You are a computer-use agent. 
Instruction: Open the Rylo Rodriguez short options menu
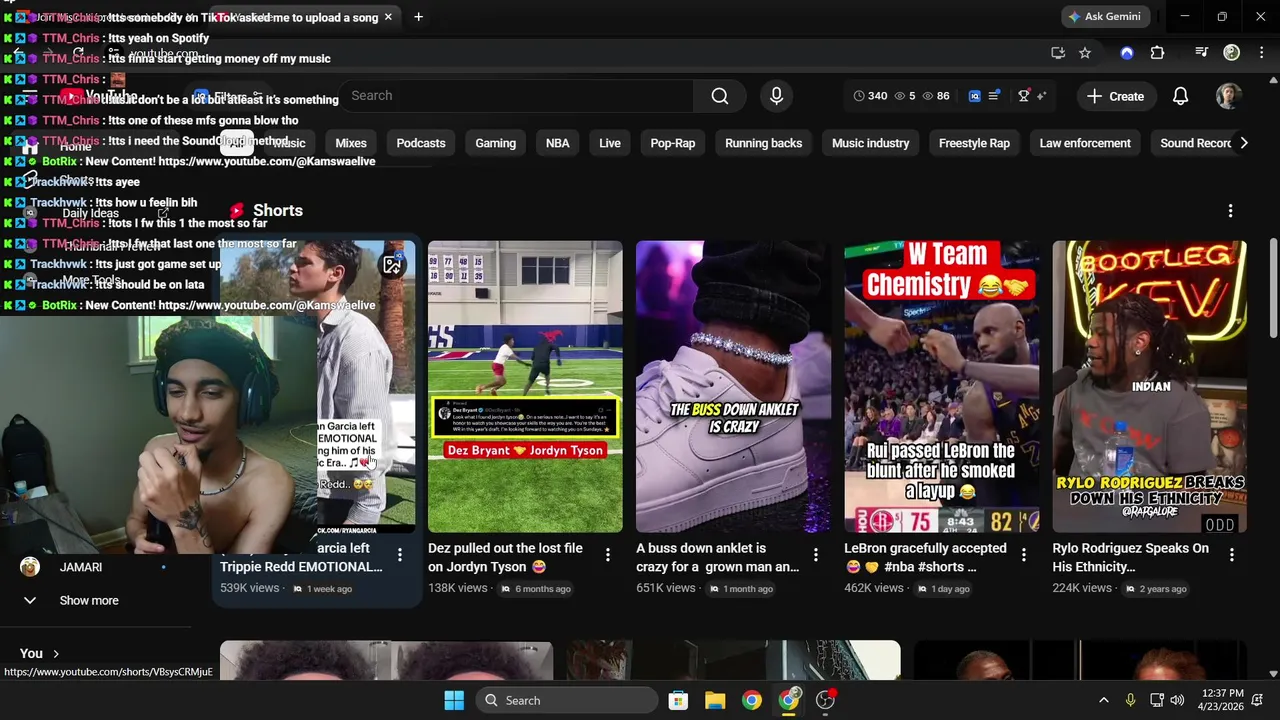coord(1231,555)
